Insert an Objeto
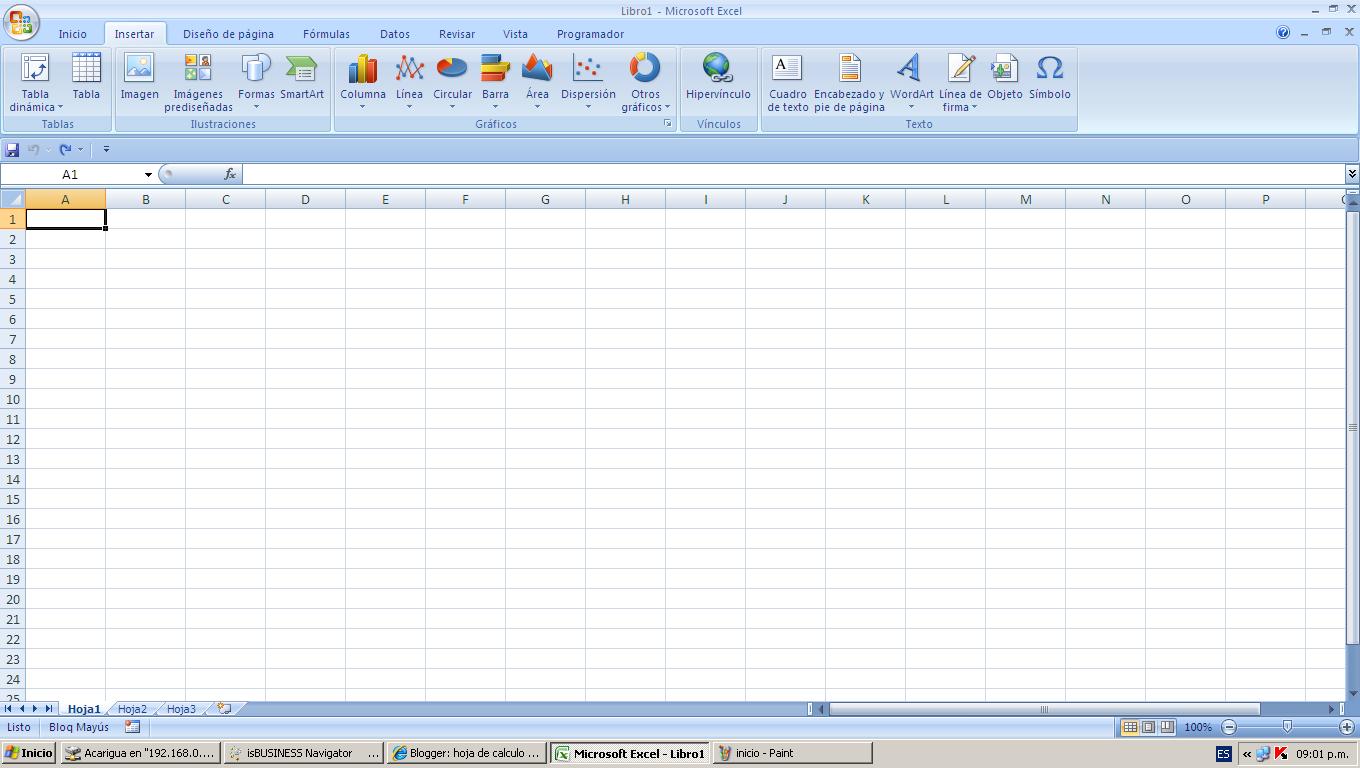 pos(1004,77)
